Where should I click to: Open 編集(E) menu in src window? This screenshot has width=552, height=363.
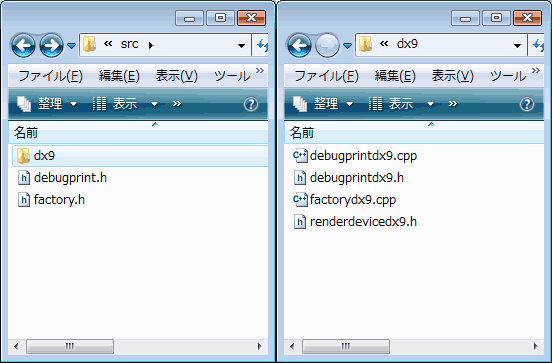coord(119,76)
